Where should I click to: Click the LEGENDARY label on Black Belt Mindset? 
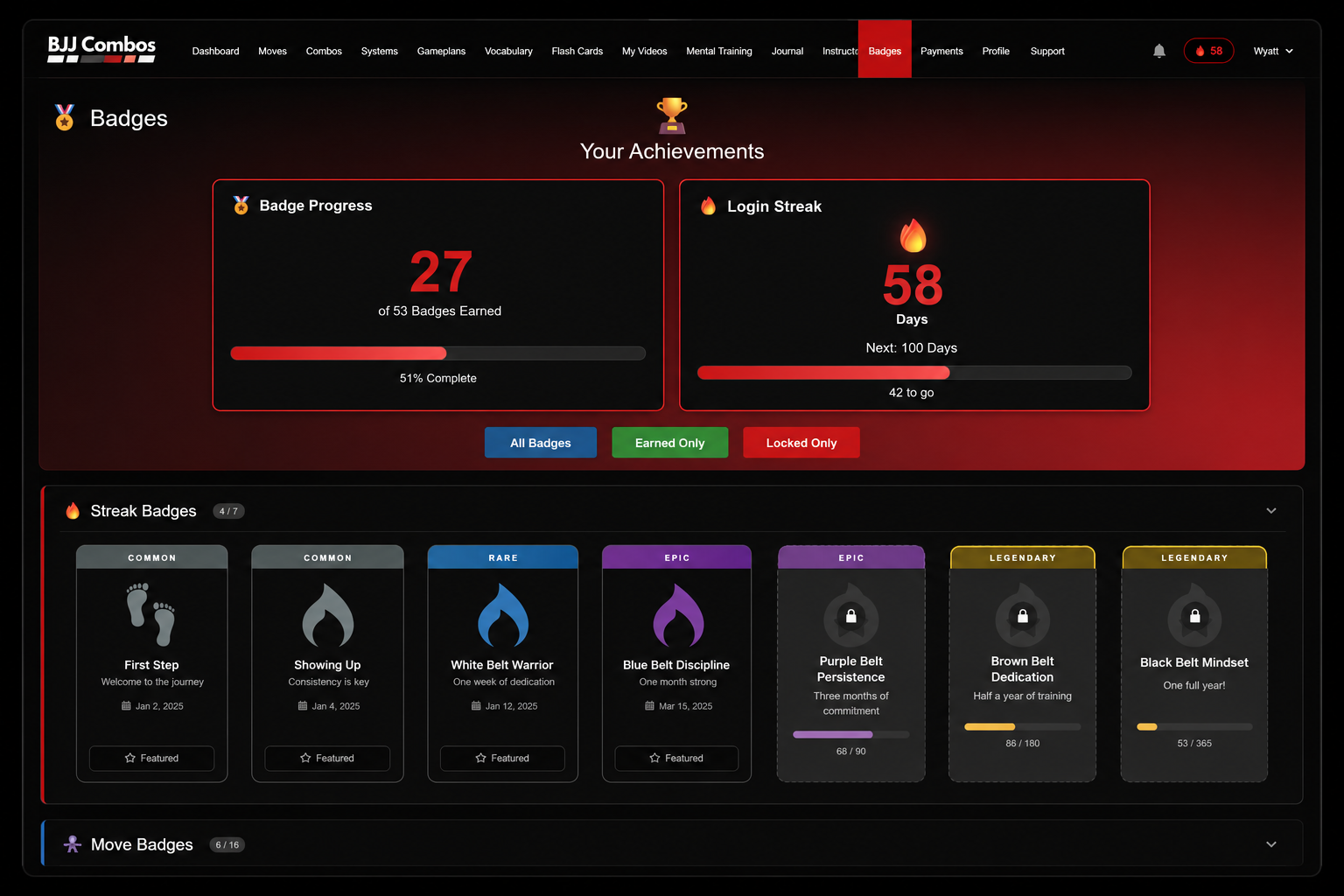1194,557
